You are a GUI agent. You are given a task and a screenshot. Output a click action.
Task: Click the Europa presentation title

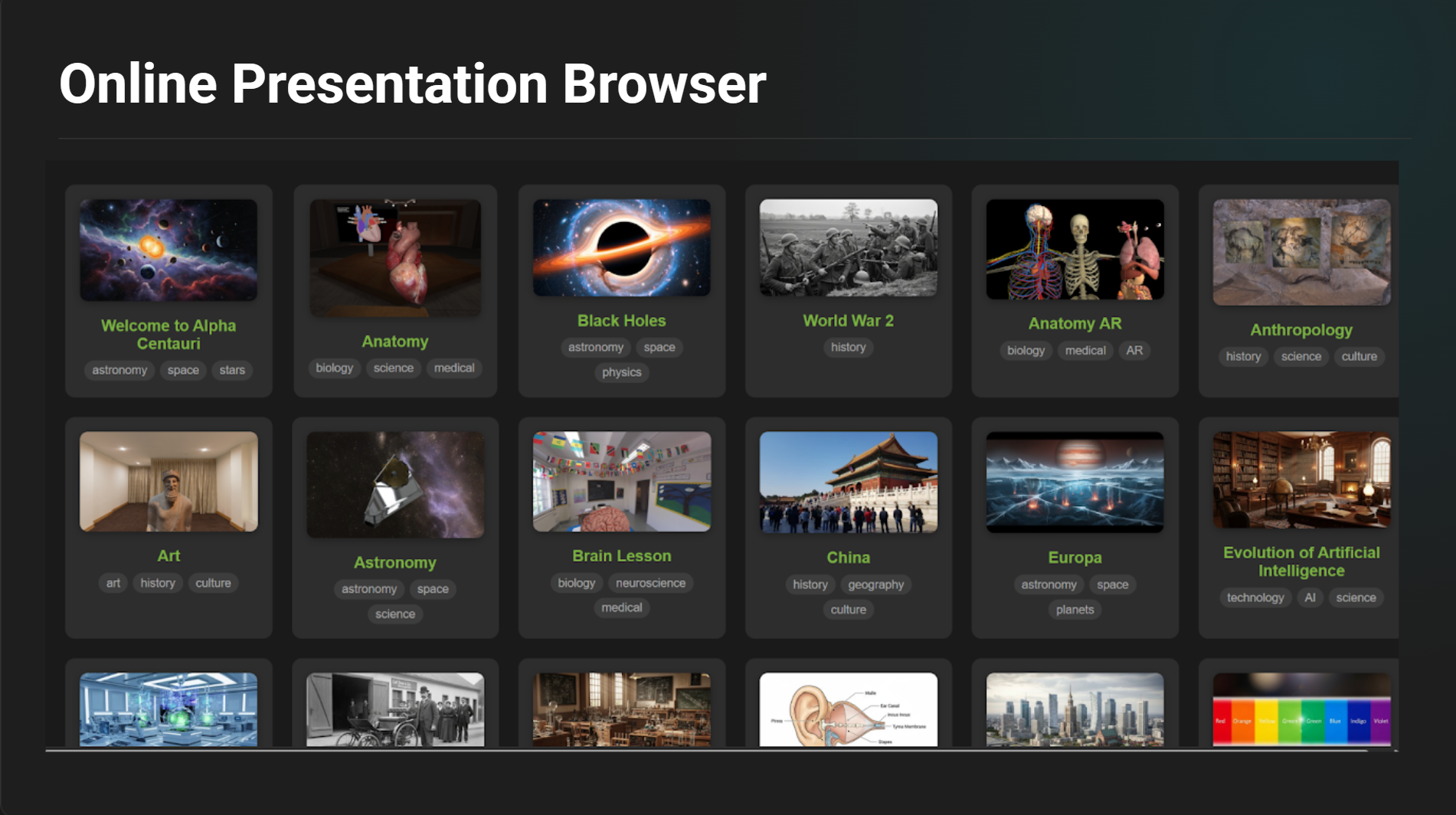[1075, 558]
